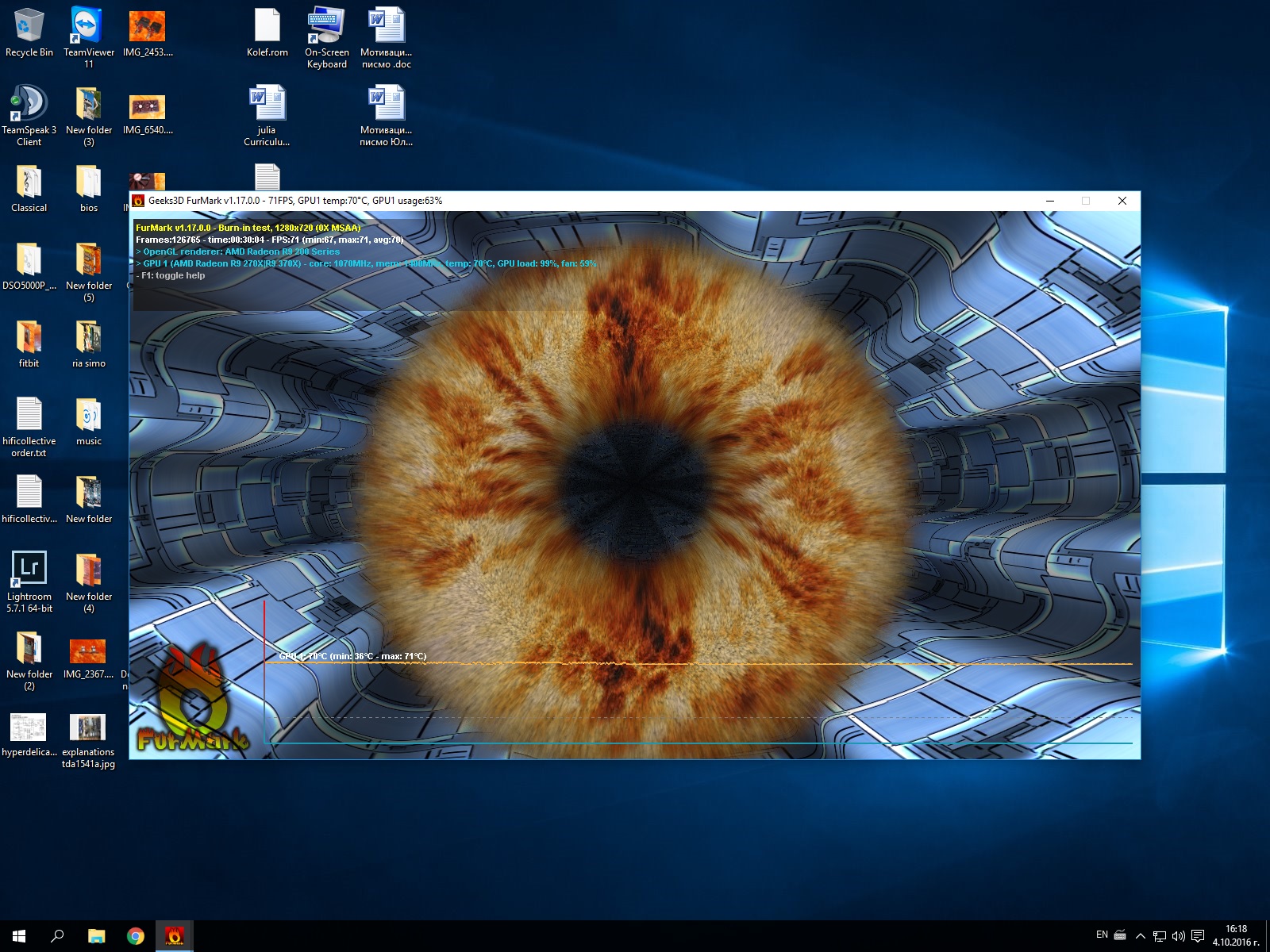Open Google Chrome from taskbar
This screenshot has width=1270, height=952.
click(x=135, y=936)
